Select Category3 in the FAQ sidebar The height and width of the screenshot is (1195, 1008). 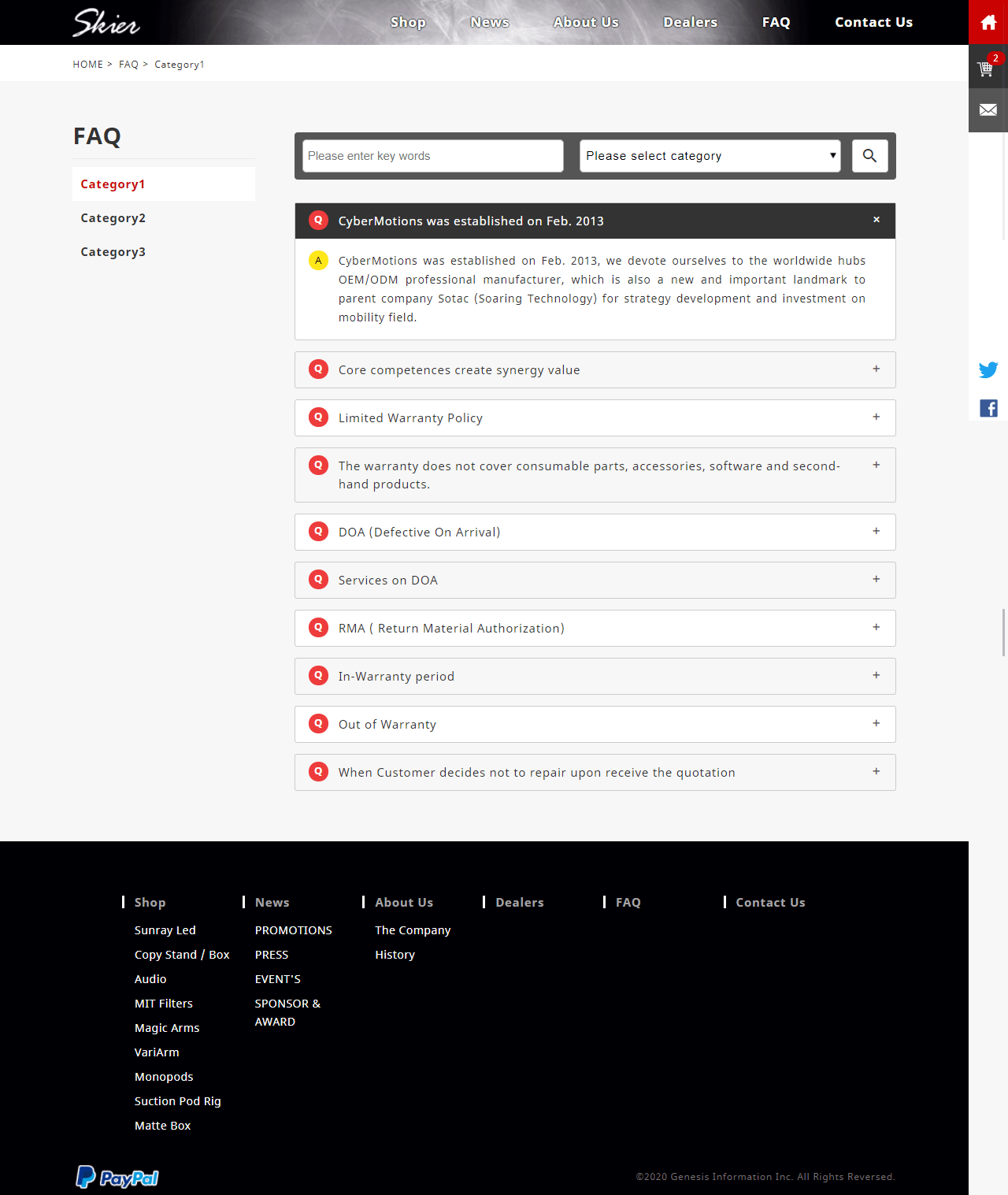point(164,251)
